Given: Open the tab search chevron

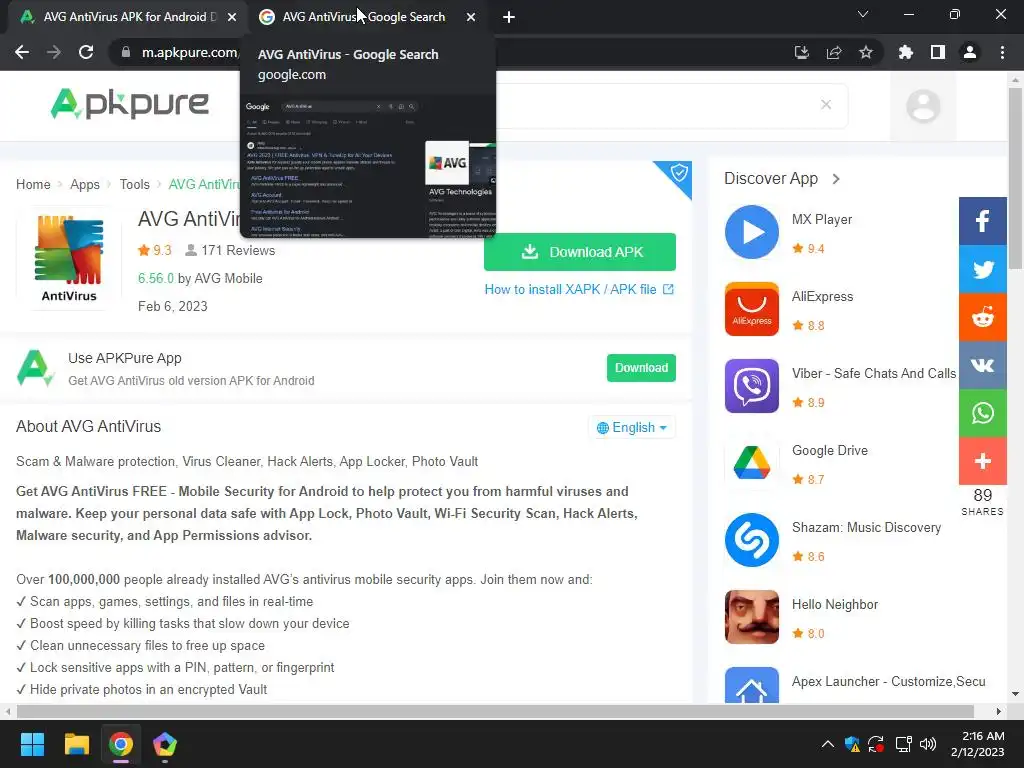Looking at the screenshot, I should (x=863, y=14).
